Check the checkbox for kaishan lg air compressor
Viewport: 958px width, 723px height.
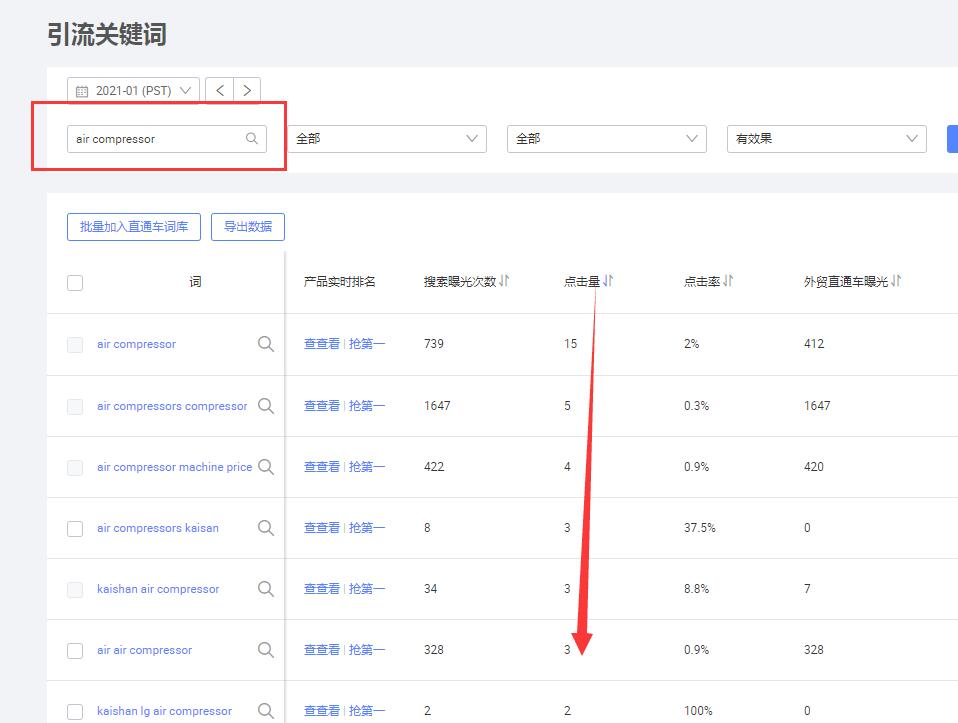point(74,711)
